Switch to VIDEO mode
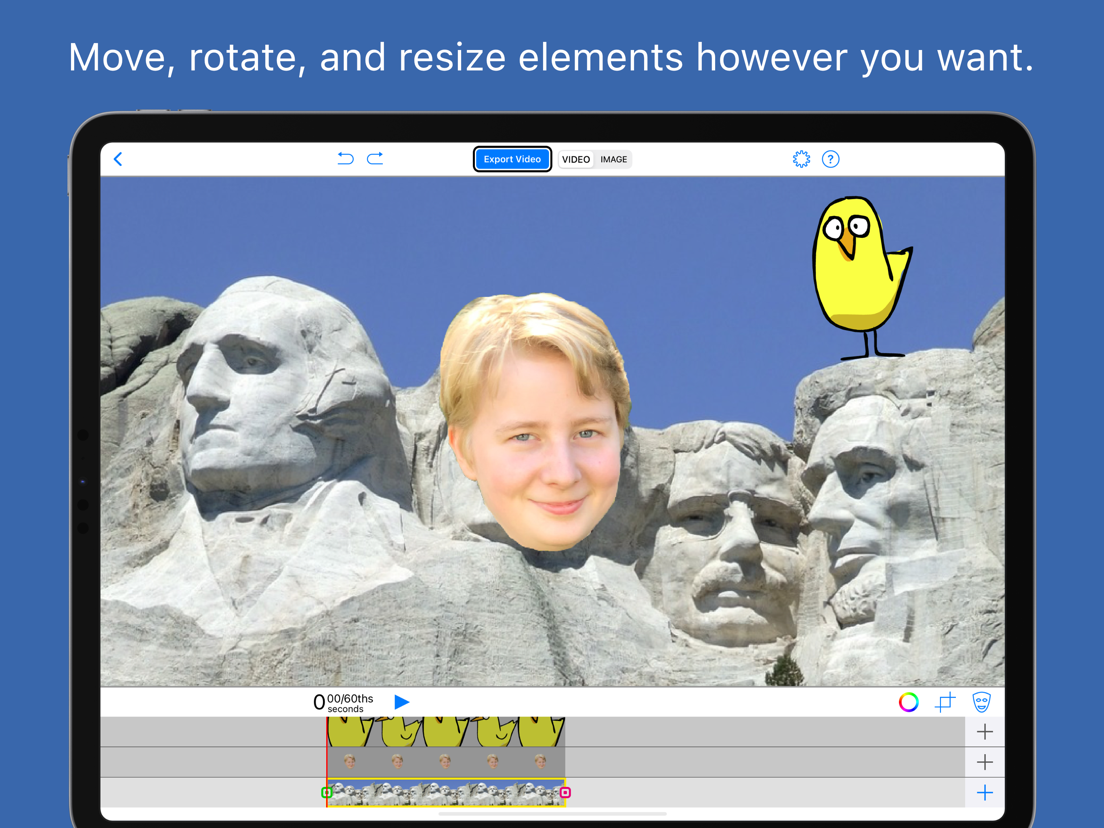 (x=576, y=159)
